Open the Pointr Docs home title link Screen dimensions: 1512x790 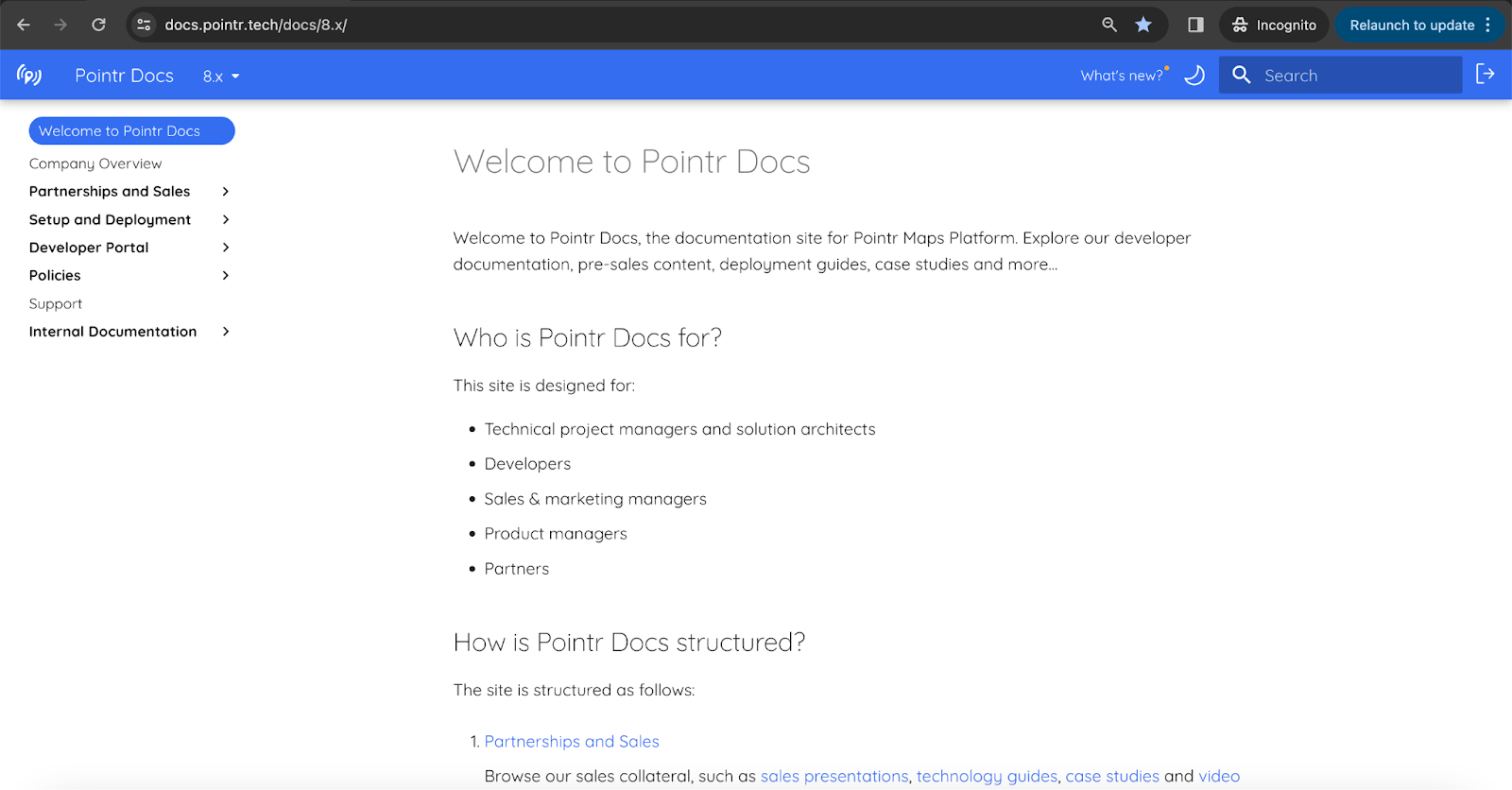(x=124, y=76)
